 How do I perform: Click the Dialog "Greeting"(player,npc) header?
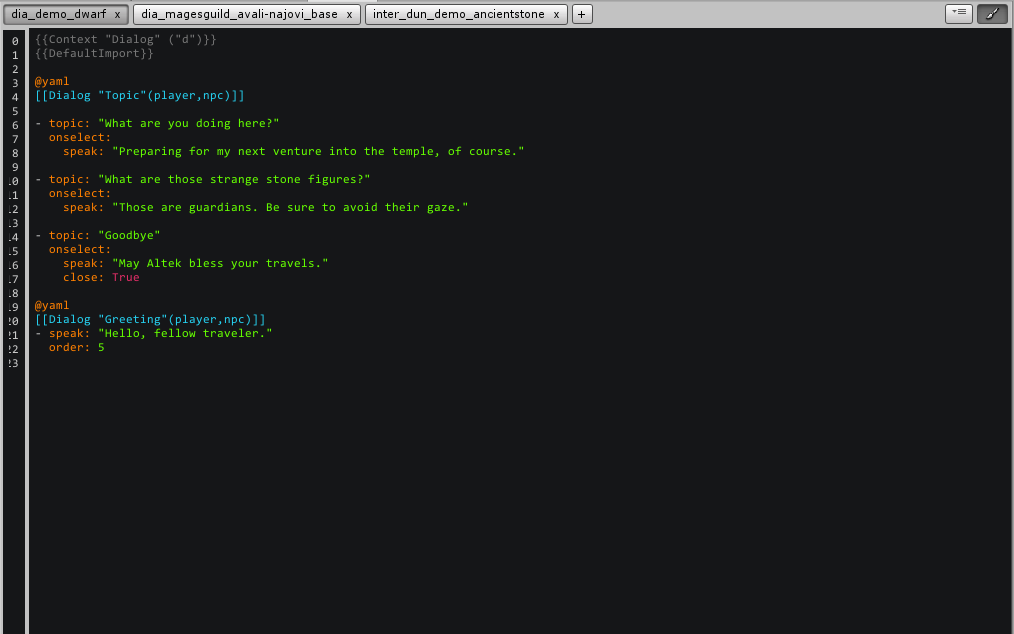(x=150, y=320)
